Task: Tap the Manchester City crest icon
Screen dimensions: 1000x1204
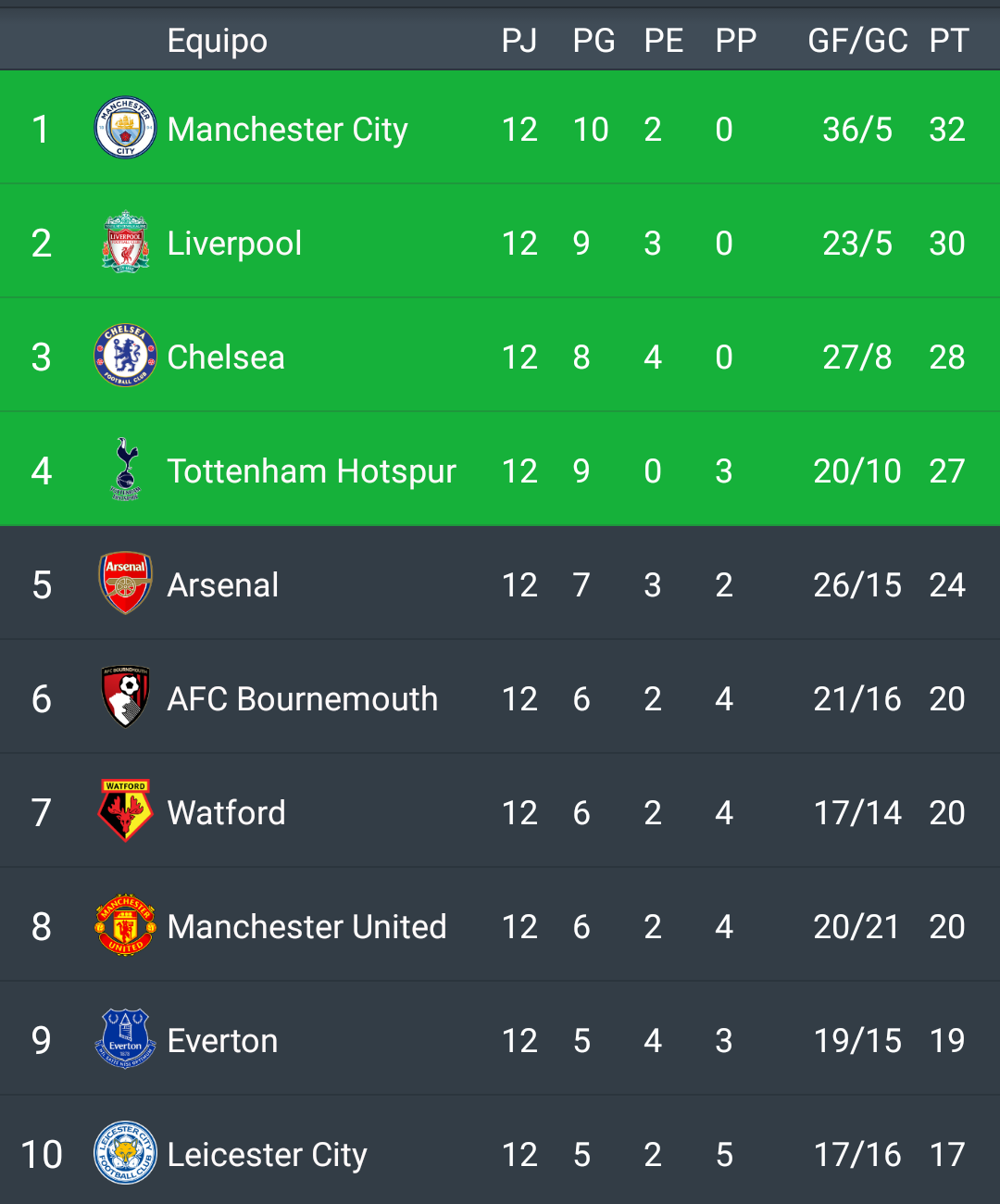Action: click(125, 128)
